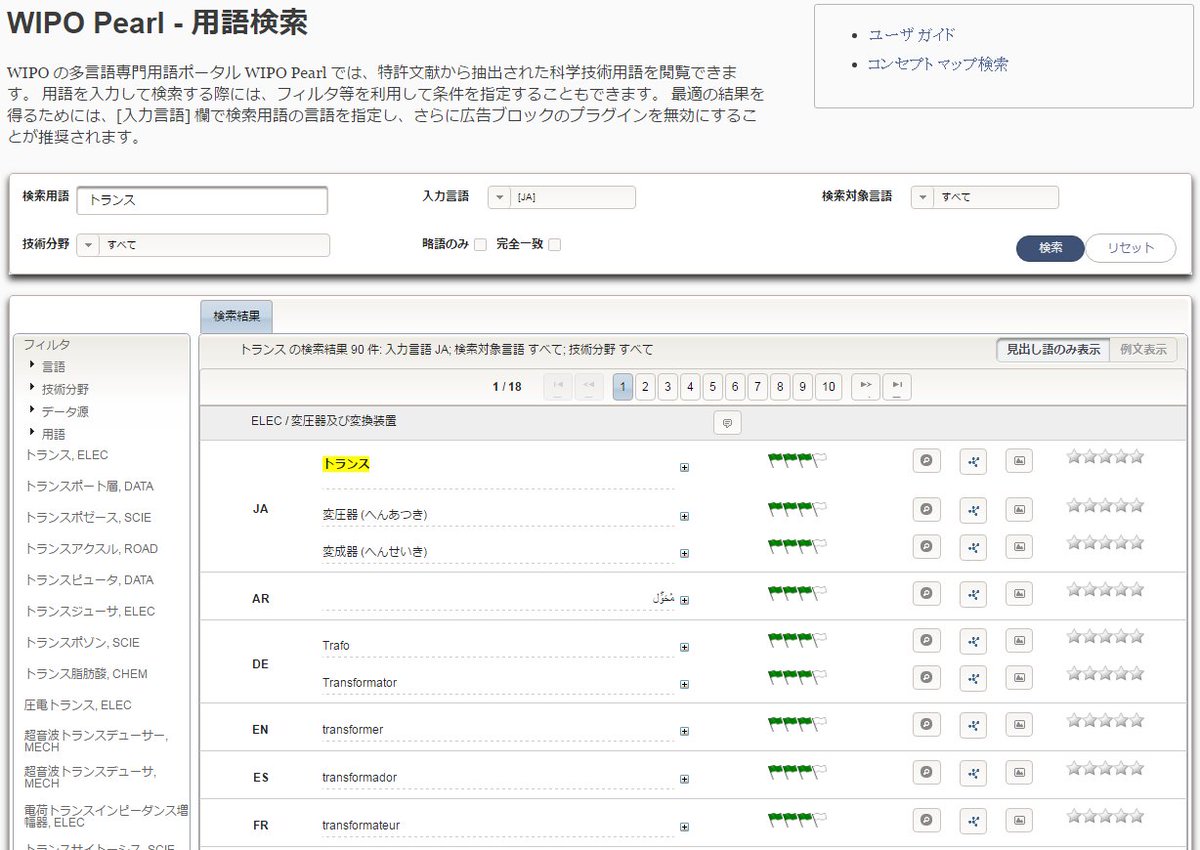Filter by トランスアクスル, ROAD
1200x850 pixels.
pos(91,548)
